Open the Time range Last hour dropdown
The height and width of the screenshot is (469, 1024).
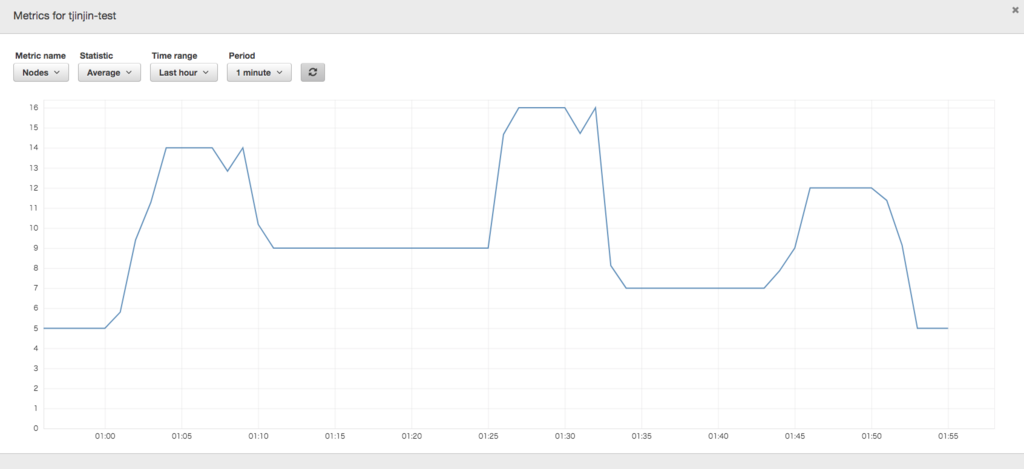(x=184, y=73)
